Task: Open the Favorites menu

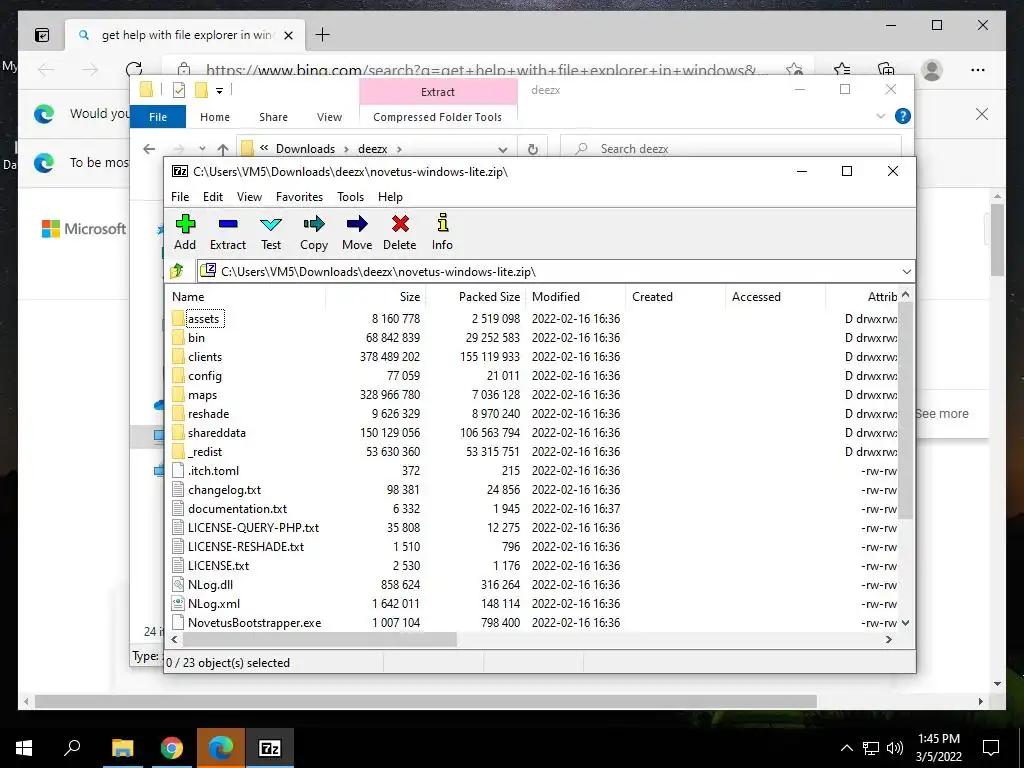Action: 299,197
